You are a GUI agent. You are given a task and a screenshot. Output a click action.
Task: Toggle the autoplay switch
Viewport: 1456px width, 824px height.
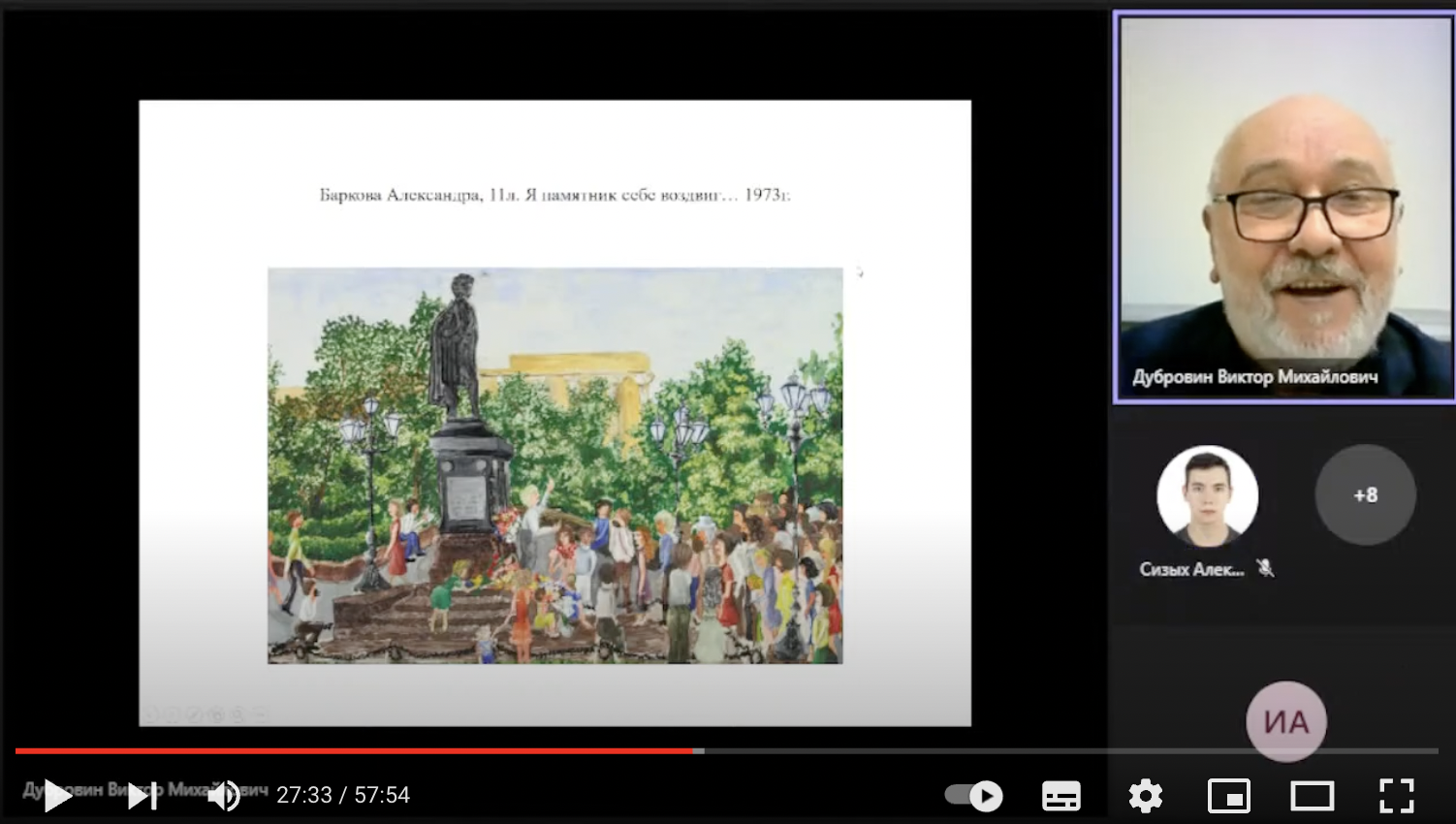[974, 796]
